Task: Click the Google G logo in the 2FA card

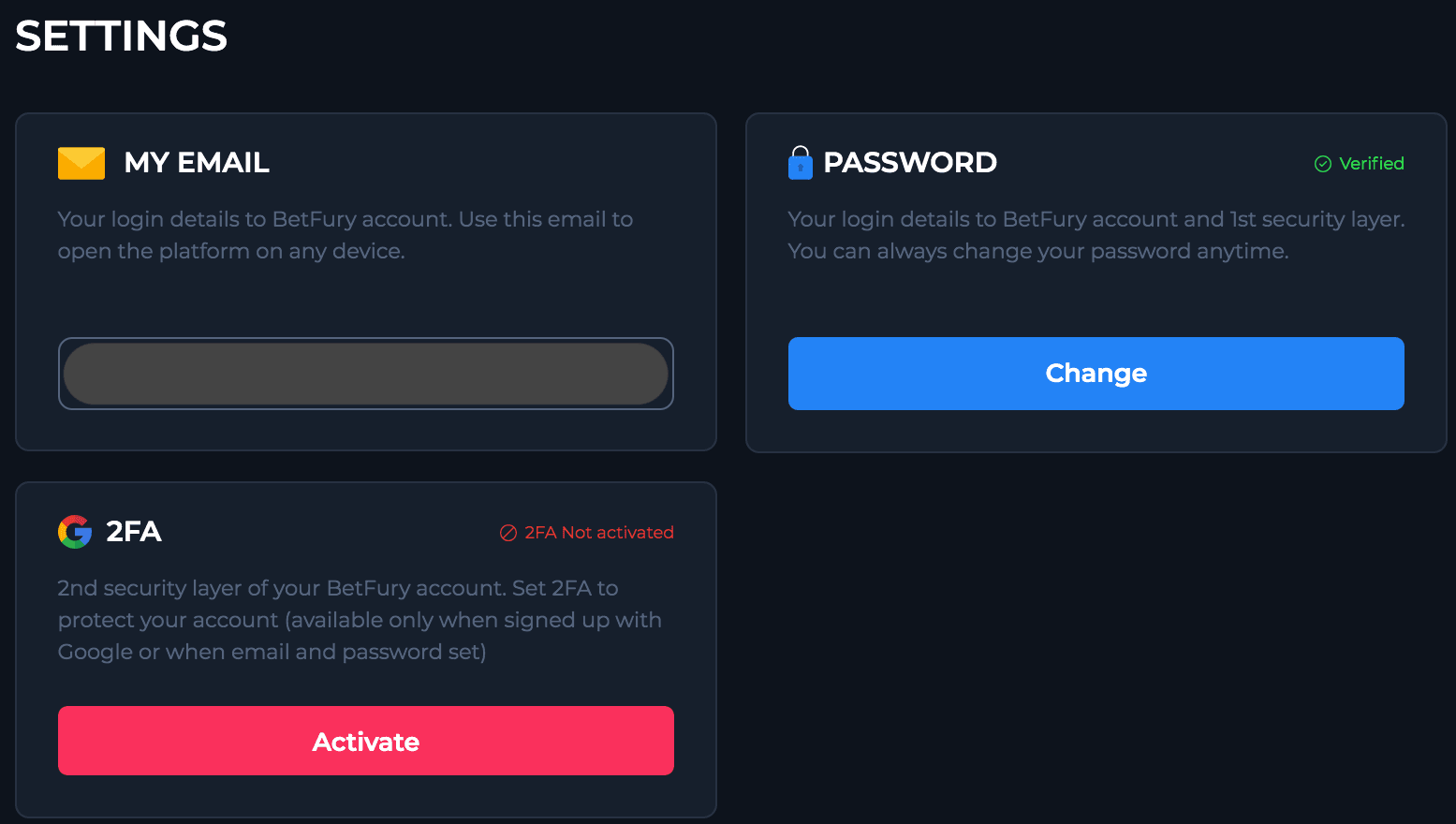Action: (74, 531)
